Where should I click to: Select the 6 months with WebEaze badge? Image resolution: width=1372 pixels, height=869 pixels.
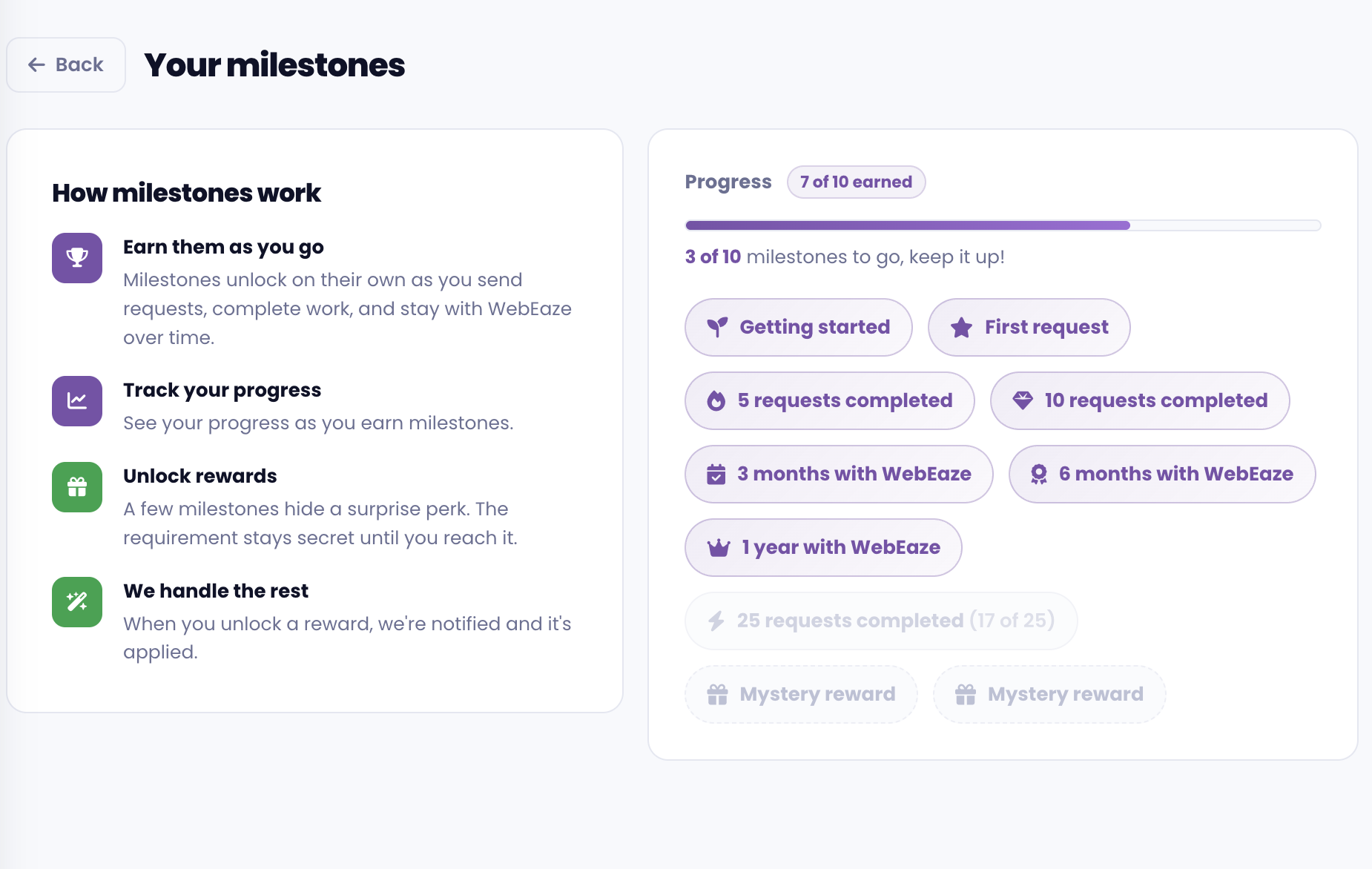coord(1162,474)
